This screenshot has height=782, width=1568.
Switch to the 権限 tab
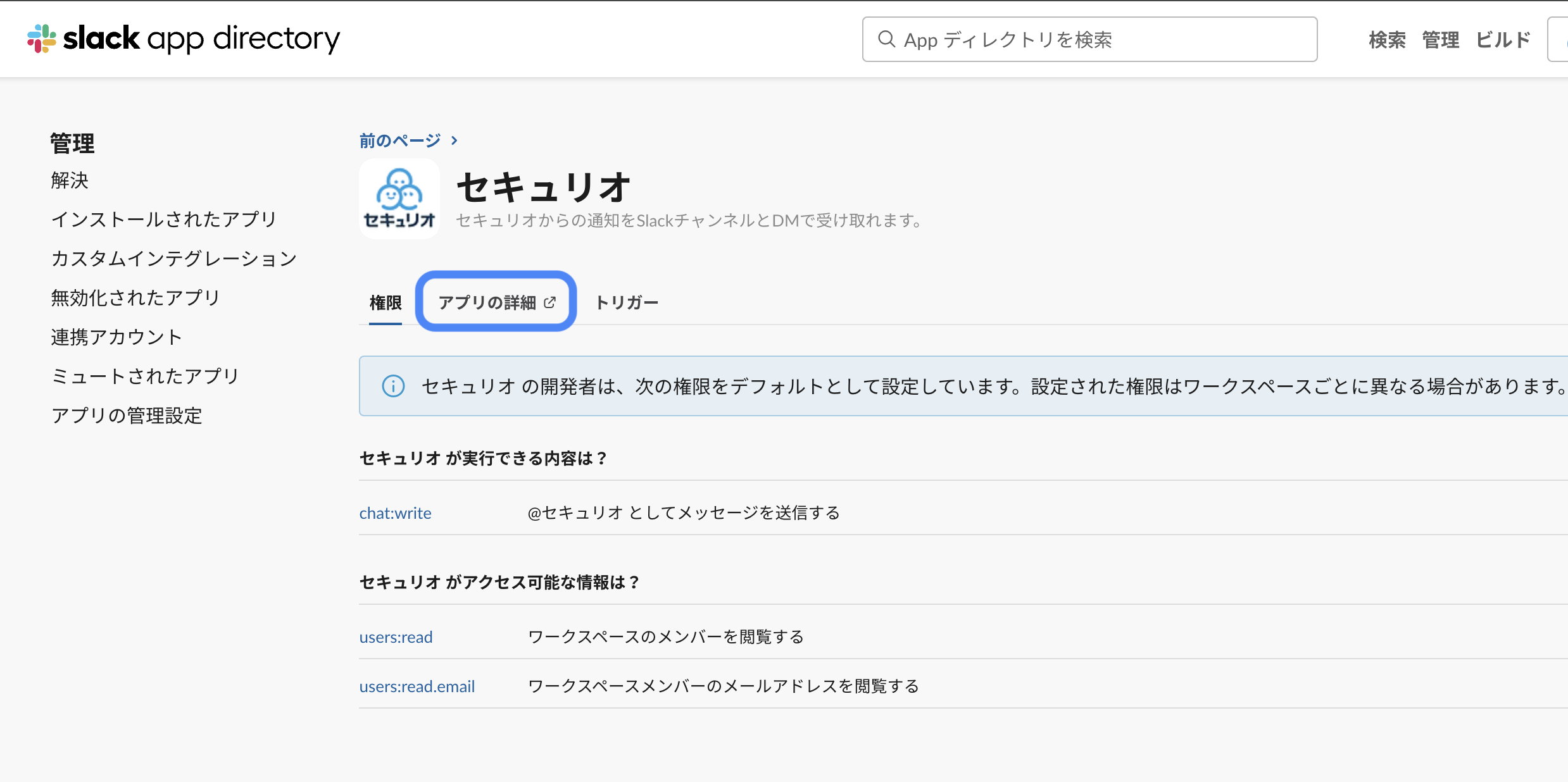[386, 303]
